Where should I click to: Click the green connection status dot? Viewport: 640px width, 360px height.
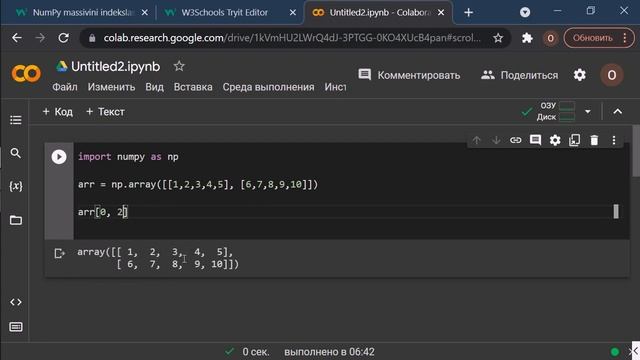pos(615,351)
